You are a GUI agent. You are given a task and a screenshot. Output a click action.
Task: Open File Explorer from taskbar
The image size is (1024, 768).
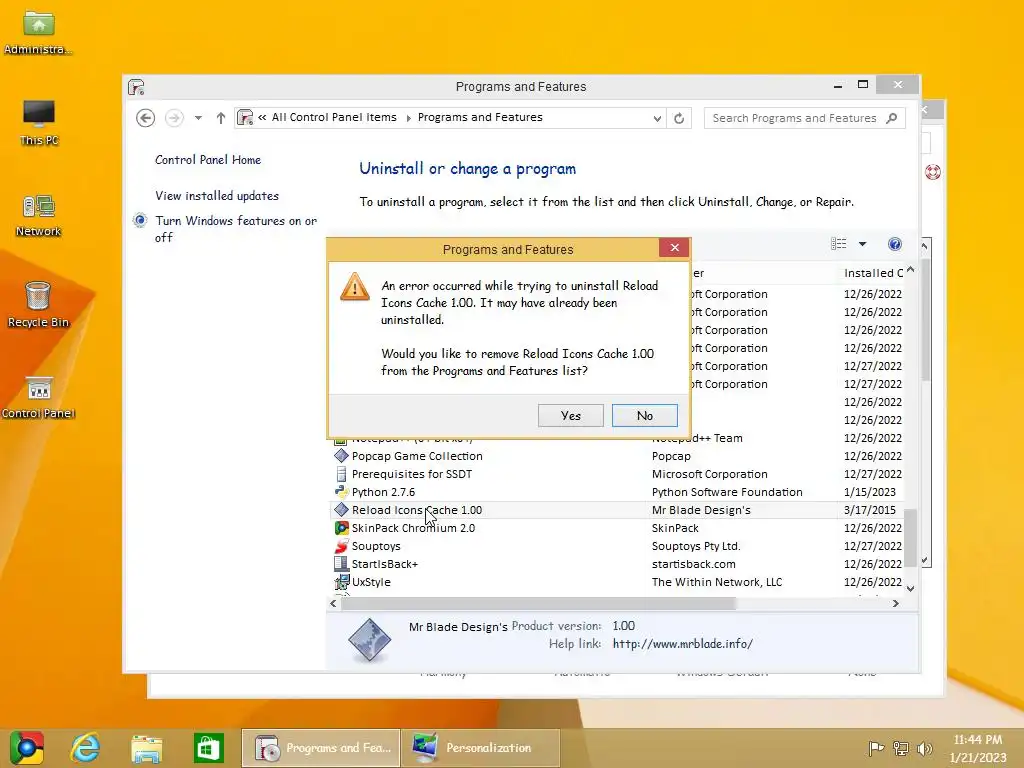[x=147, y=748]
